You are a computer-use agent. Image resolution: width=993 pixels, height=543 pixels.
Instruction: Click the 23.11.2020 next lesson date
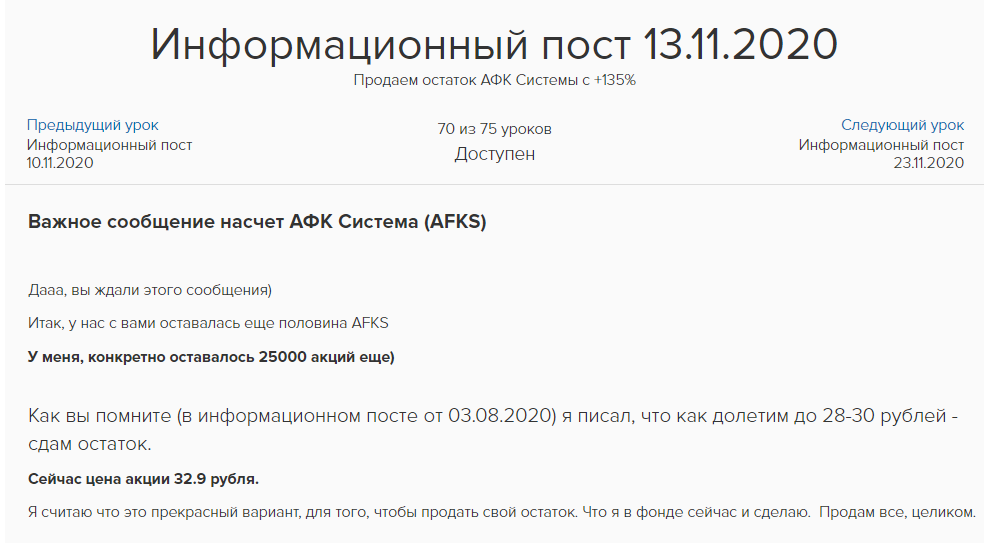pos(928,163)
